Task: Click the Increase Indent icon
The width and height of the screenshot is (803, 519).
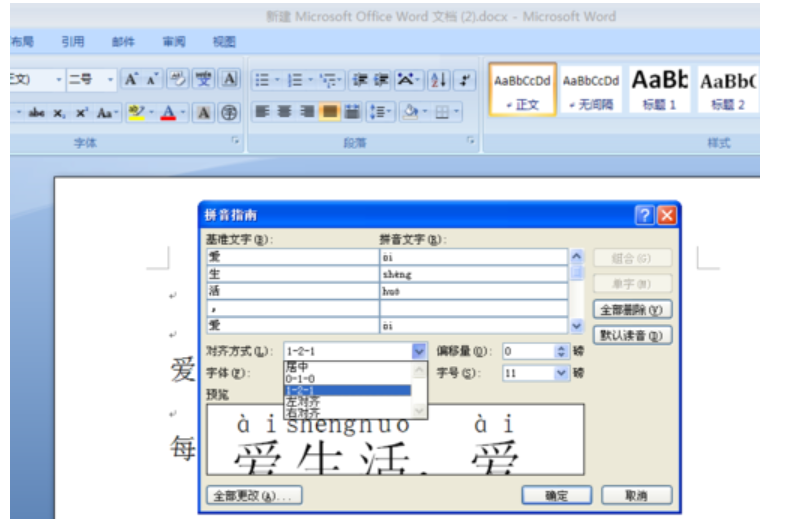Action: (x=381, y=80)
